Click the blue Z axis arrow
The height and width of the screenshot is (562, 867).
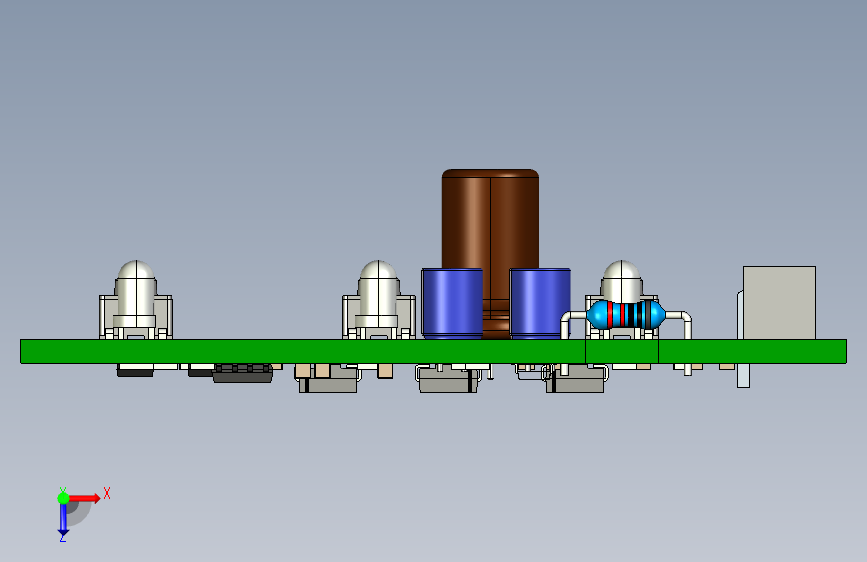point(63,520)
